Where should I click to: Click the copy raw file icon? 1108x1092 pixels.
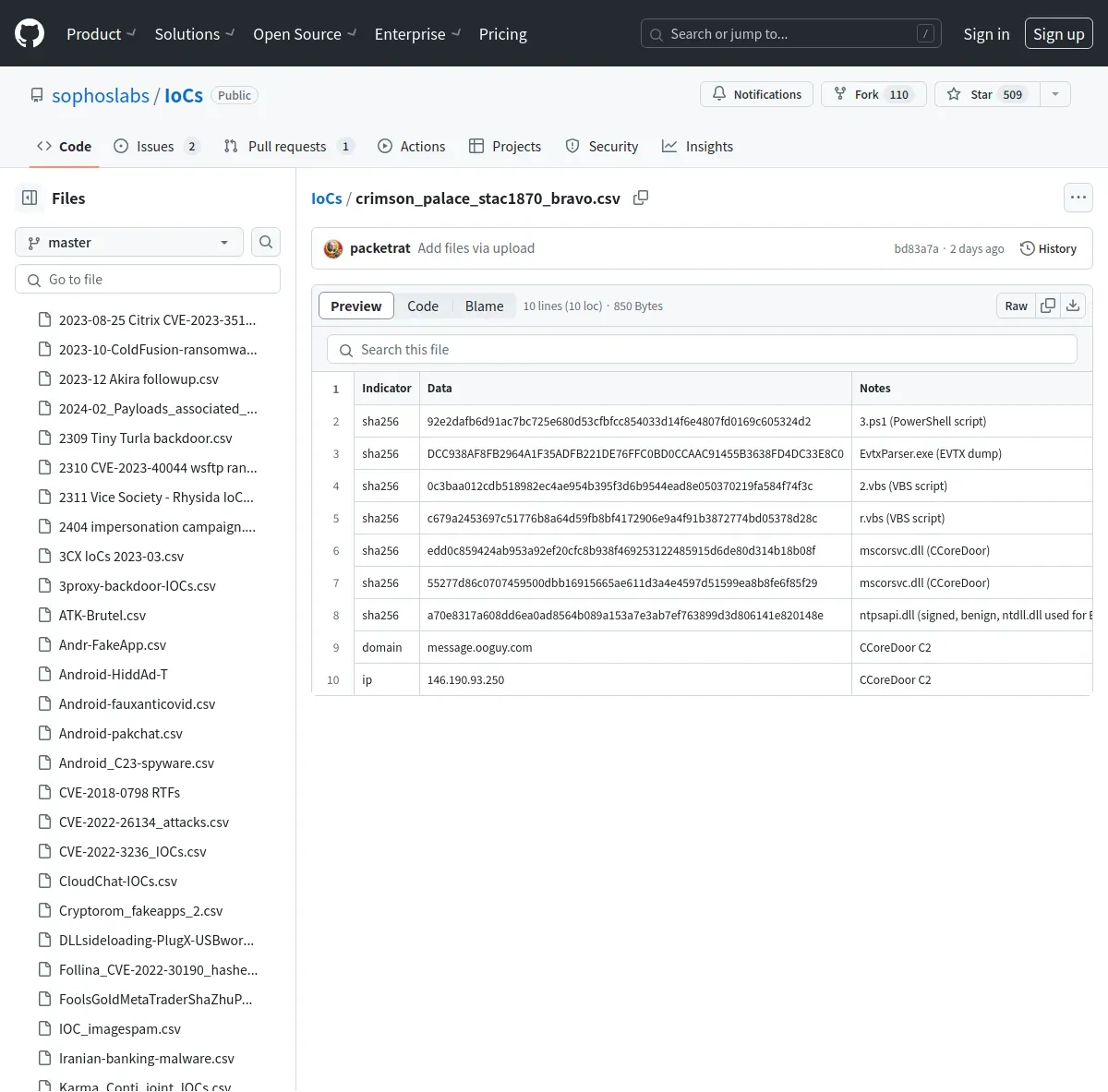pos(1048,306)
